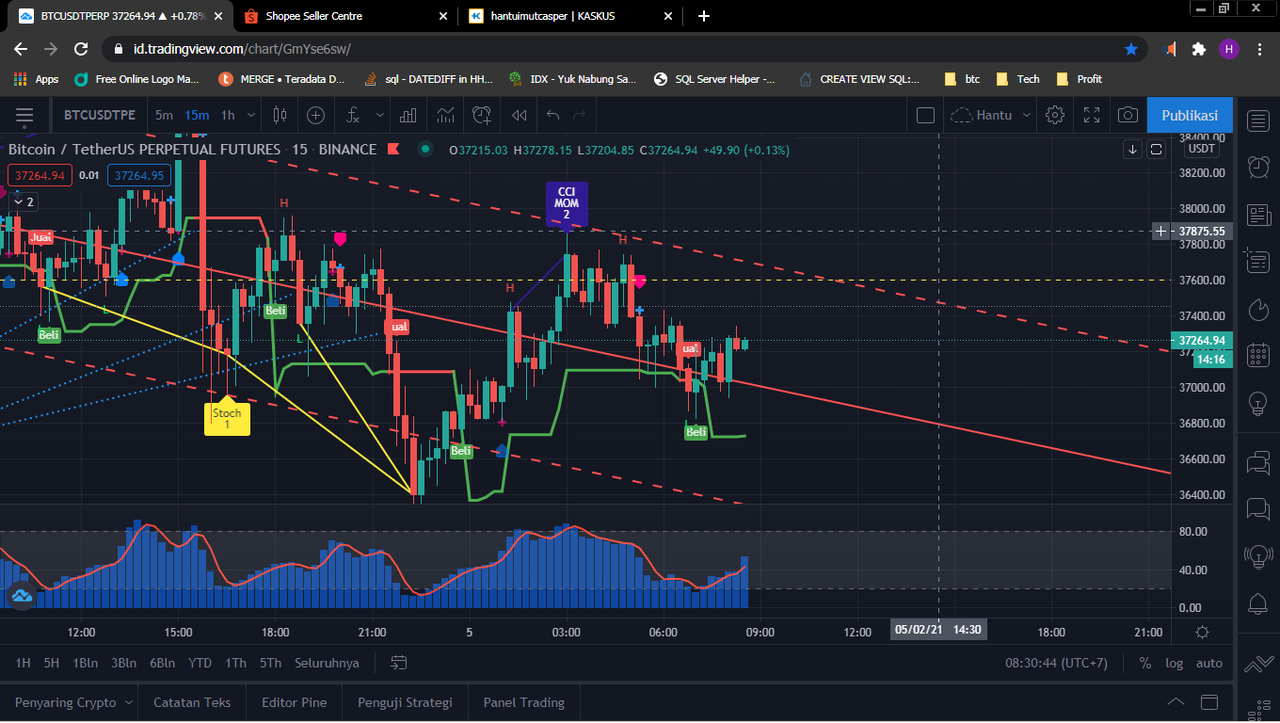Expand the time interval dropdown arrow

251,115
